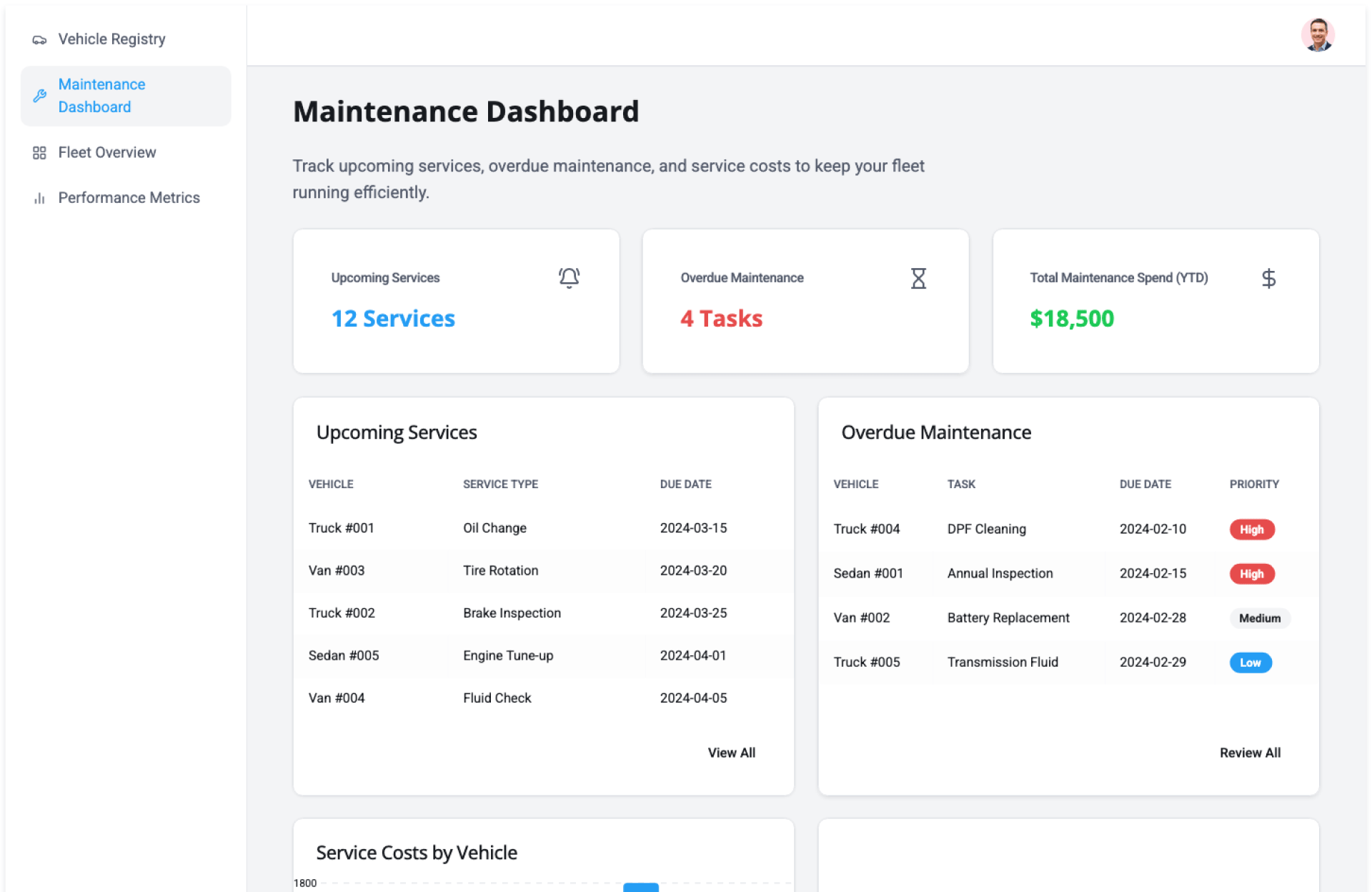Screen dimensions: 1372x892
Task: Click the Low priority badge for Truck #005
Action: pyautogui.click(x=1250, y=663)
